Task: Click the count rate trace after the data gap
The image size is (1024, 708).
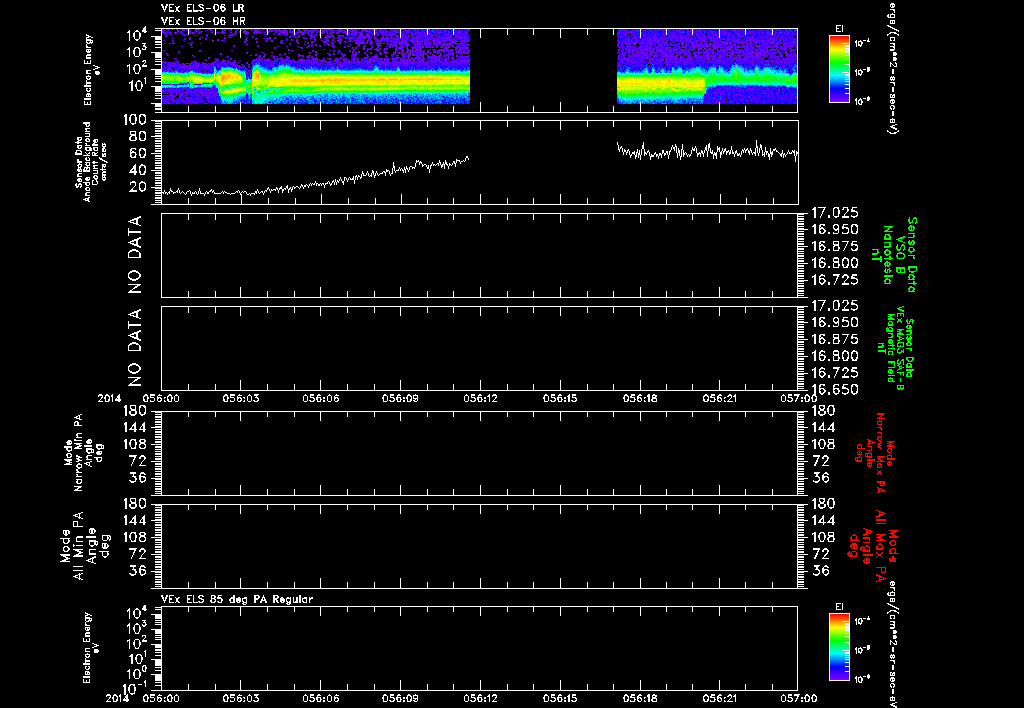Action: 707,152
